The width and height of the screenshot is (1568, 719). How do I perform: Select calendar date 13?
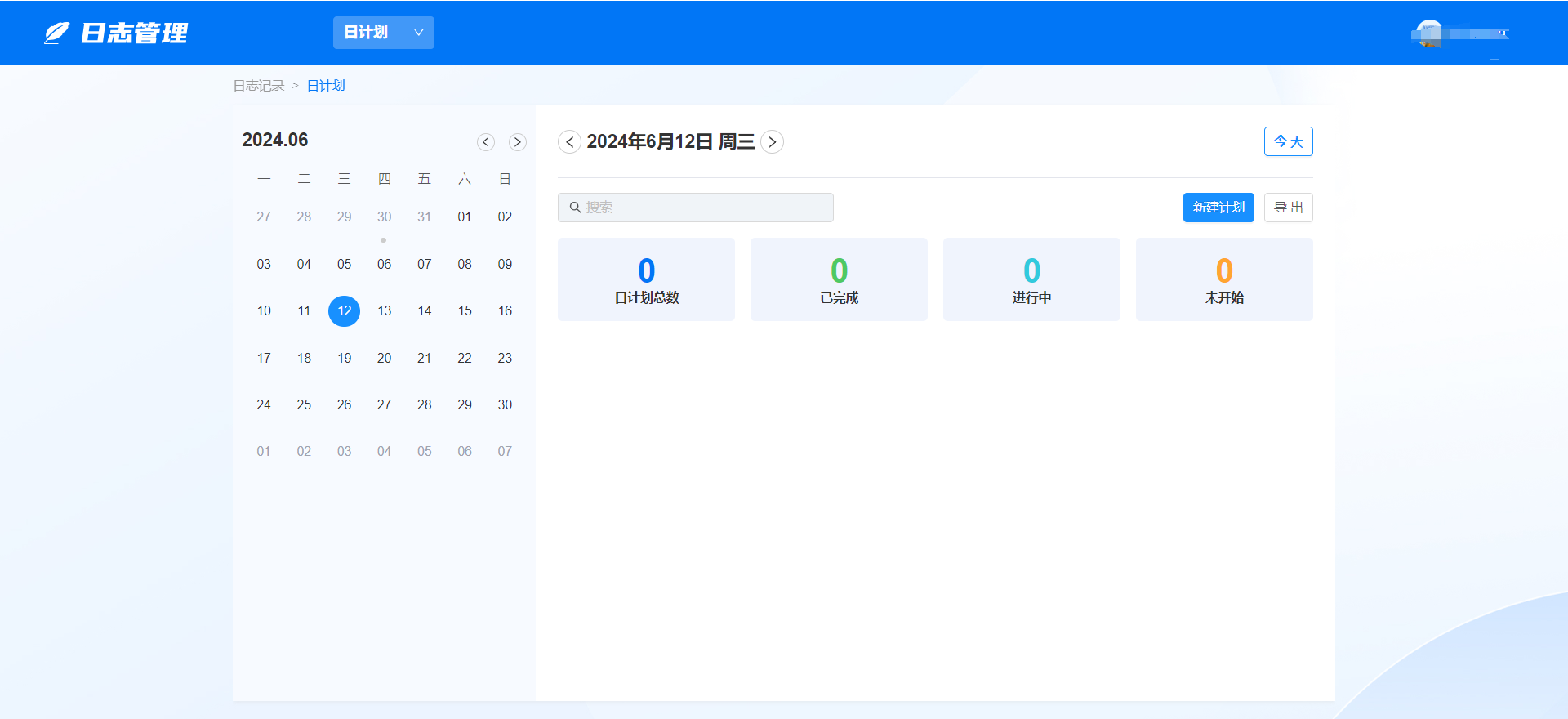tap(385, 311)
